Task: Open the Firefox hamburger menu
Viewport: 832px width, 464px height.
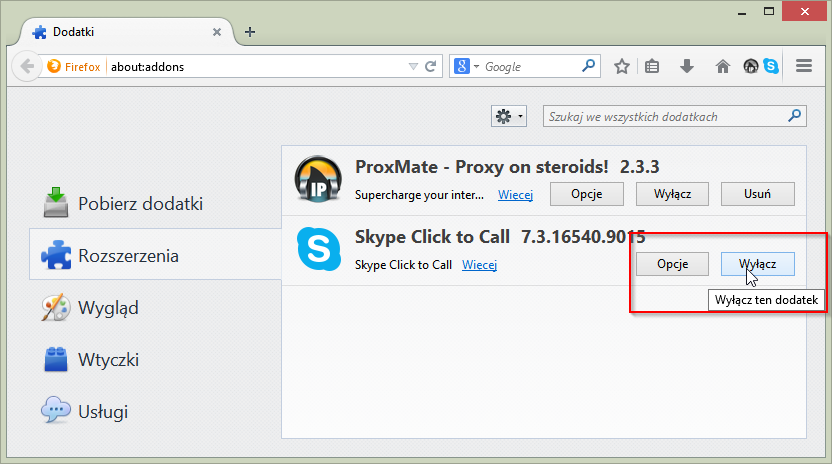Action: coord(803,67)
